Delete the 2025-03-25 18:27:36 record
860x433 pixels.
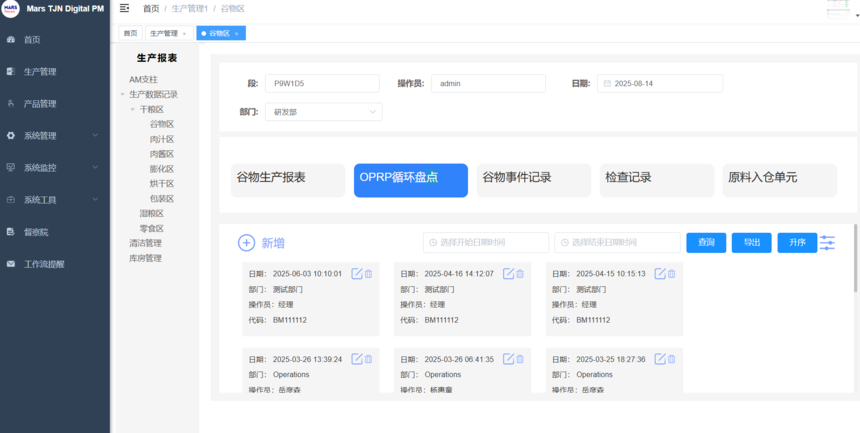click(671, 359)
